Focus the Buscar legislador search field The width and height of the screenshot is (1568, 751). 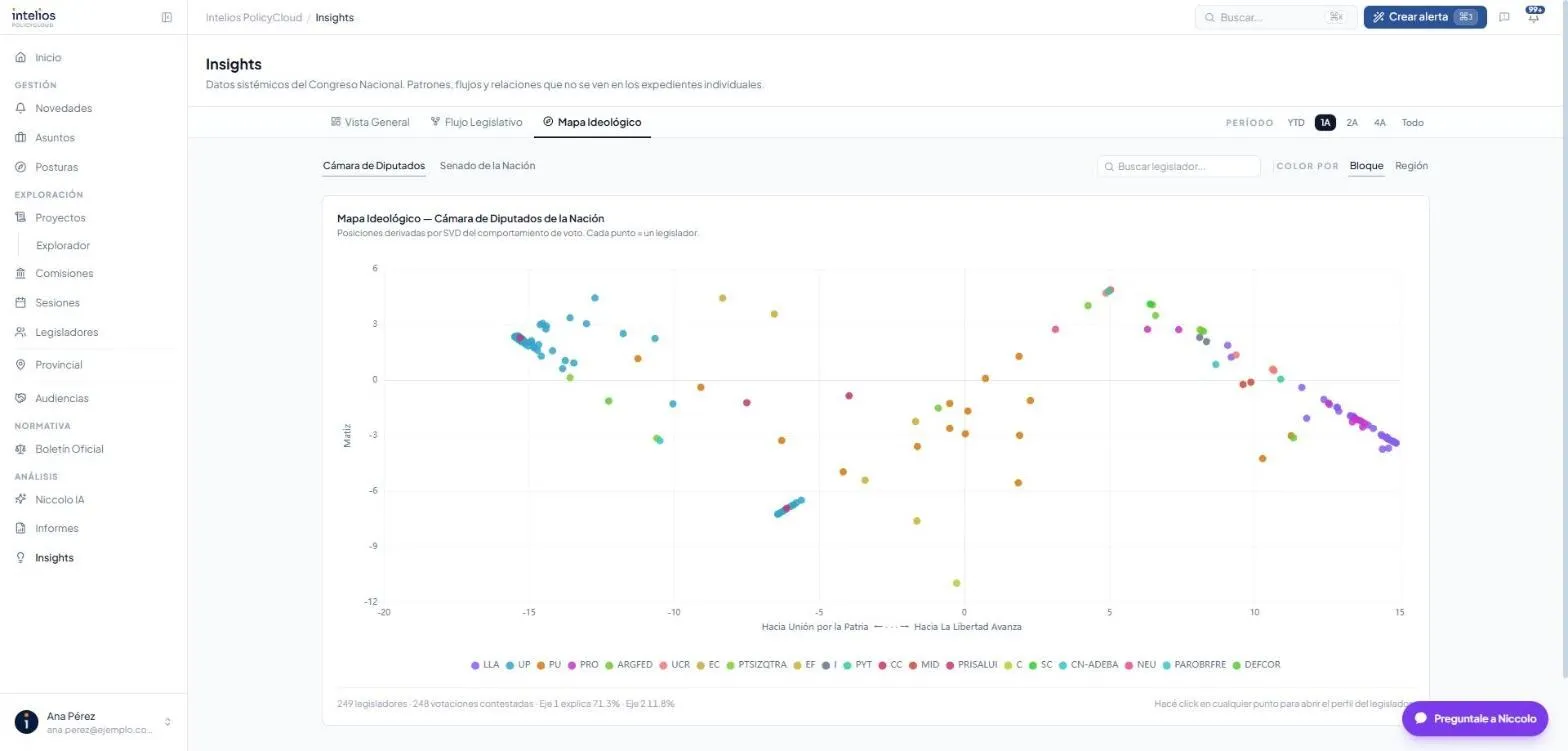[1179, 166]
